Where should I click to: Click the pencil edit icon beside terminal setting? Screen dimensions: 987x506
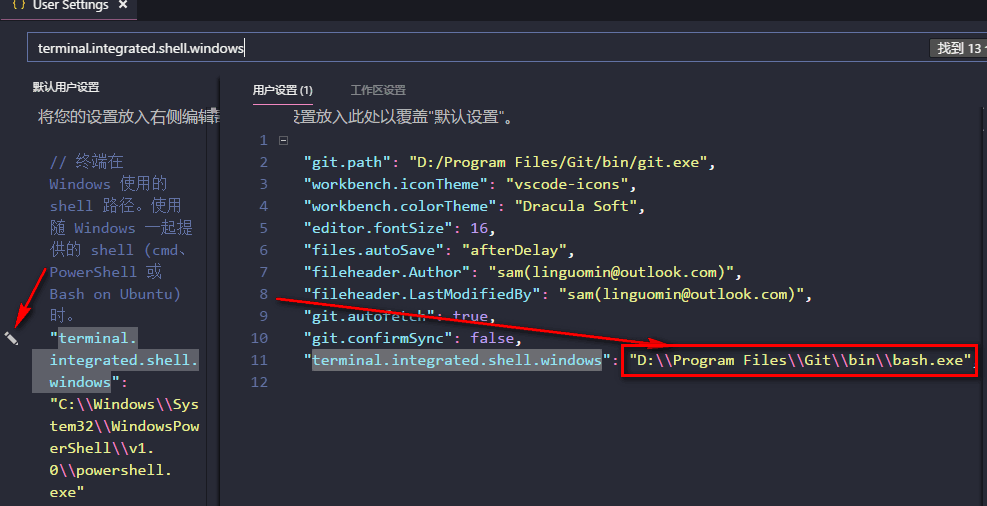tap(11, 338)
